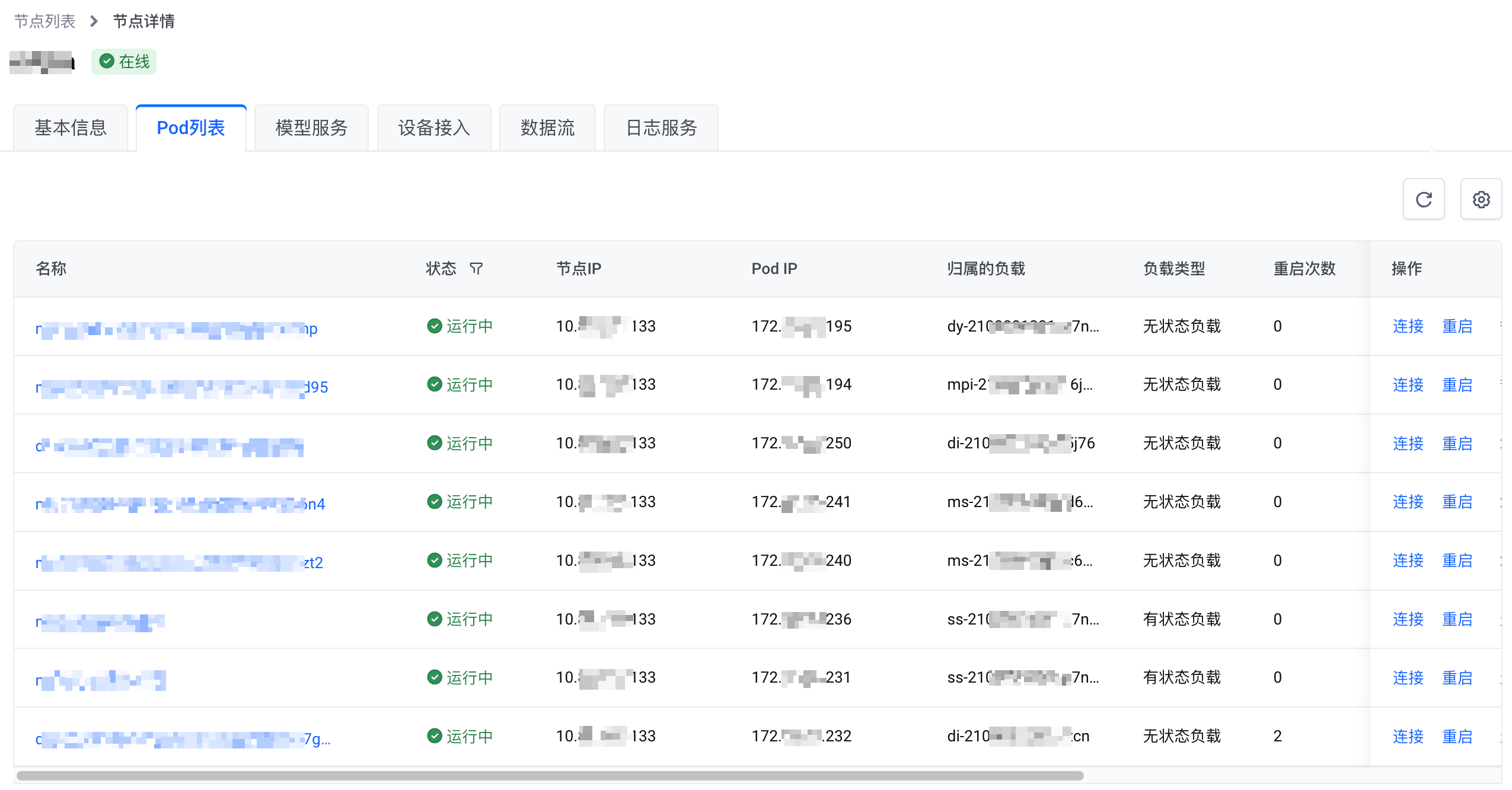The width and height of the screenshot is (1512, 790).
Task: Click workload 'mpi-2...6j...' cell
Action: (1020, 384)
